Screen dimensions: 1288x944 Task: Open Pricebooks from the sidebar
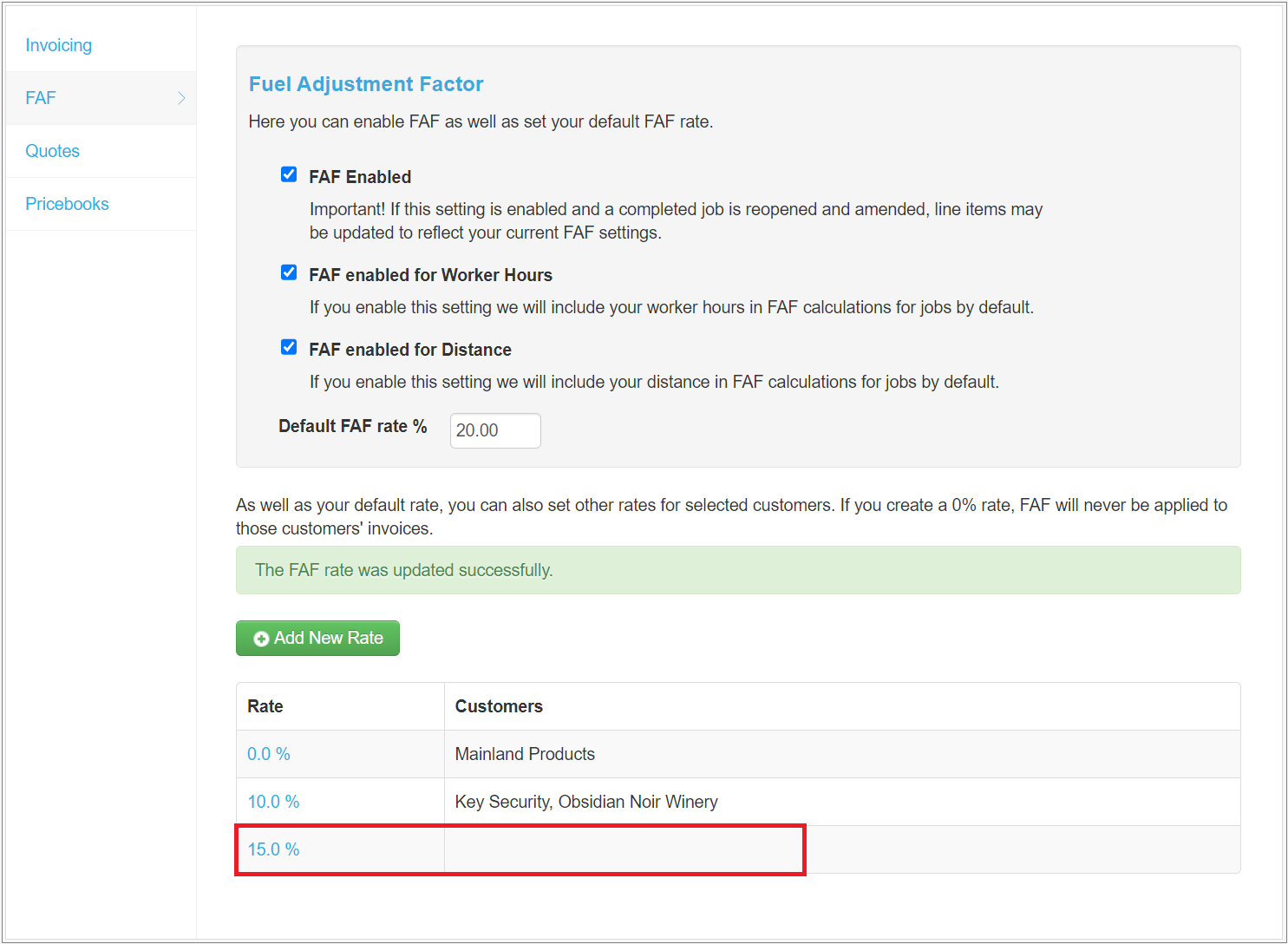pyautogui.click(x=67, y=204)
